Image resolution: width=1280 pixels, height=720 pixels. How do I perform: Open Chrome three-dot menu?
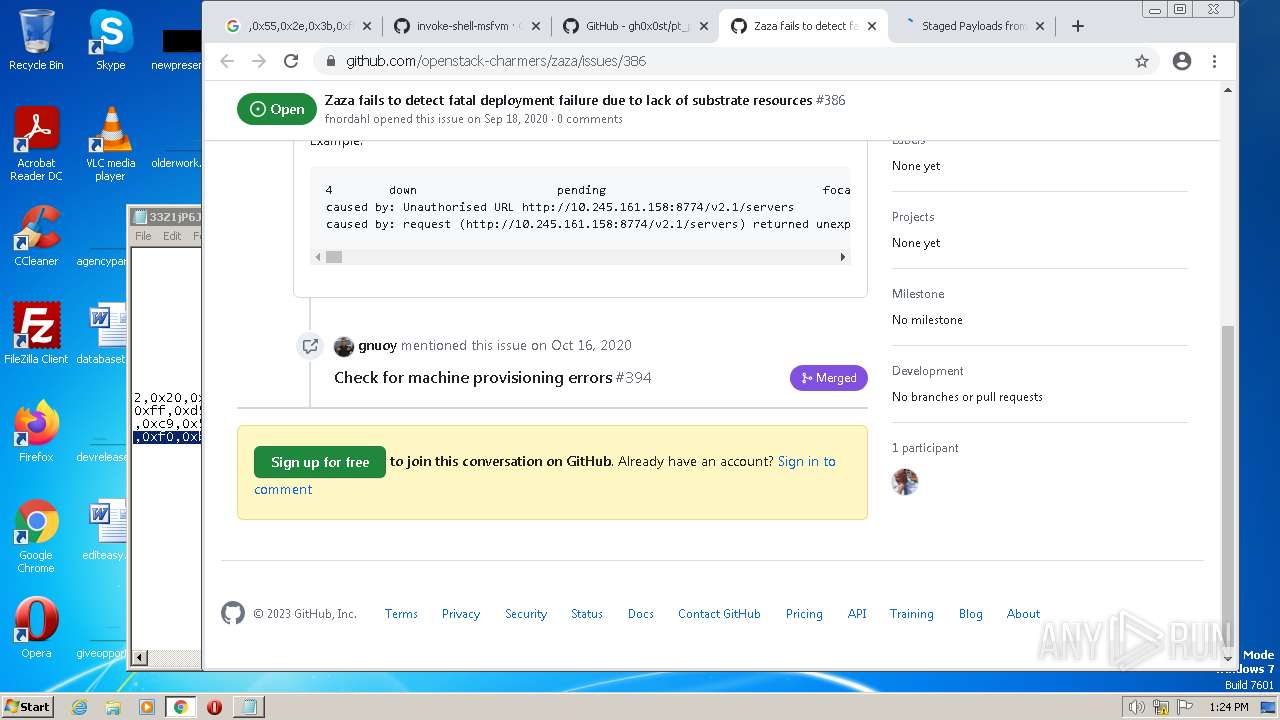click(x=1214, y=61)
